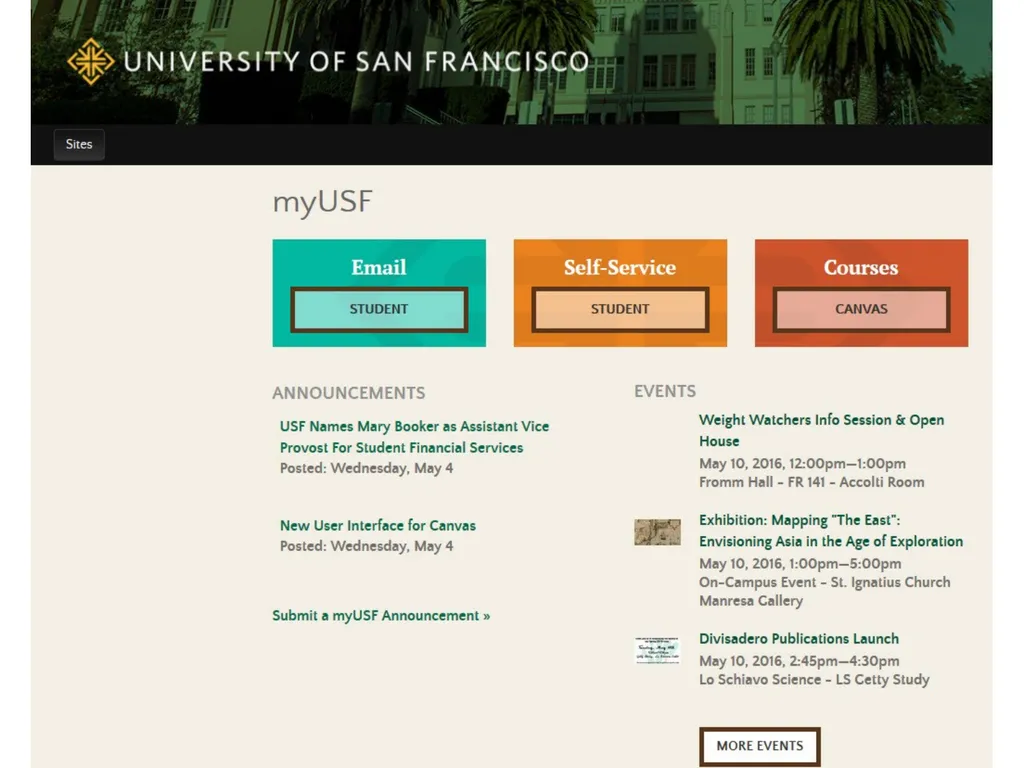Open Mary Booker announcement link

pyautogui.click(x=414, y=437)
